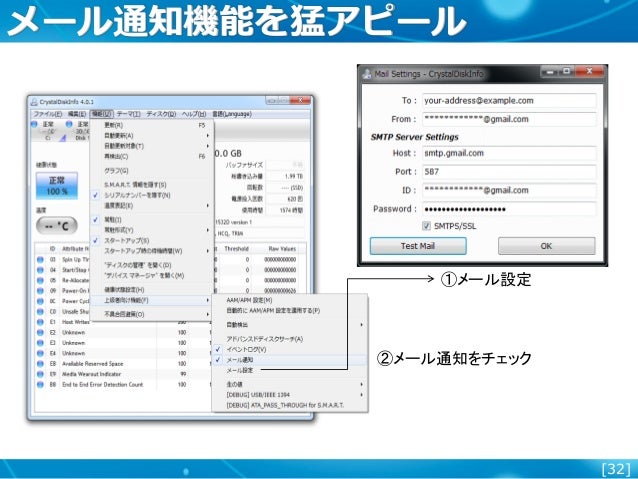Expand the 上級者向け機能(F) submenu
The width and height of the screenshot is (638, 479).
click(151, 300)
